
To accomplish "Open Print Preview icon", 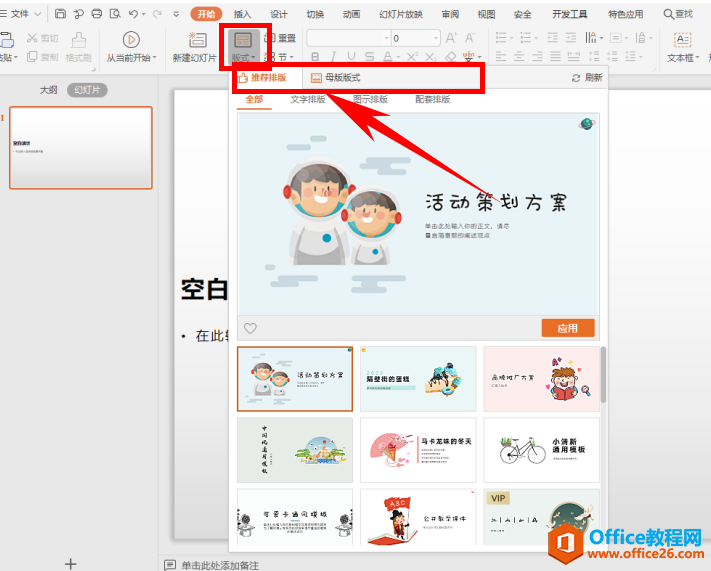I will tap(115, 14).
